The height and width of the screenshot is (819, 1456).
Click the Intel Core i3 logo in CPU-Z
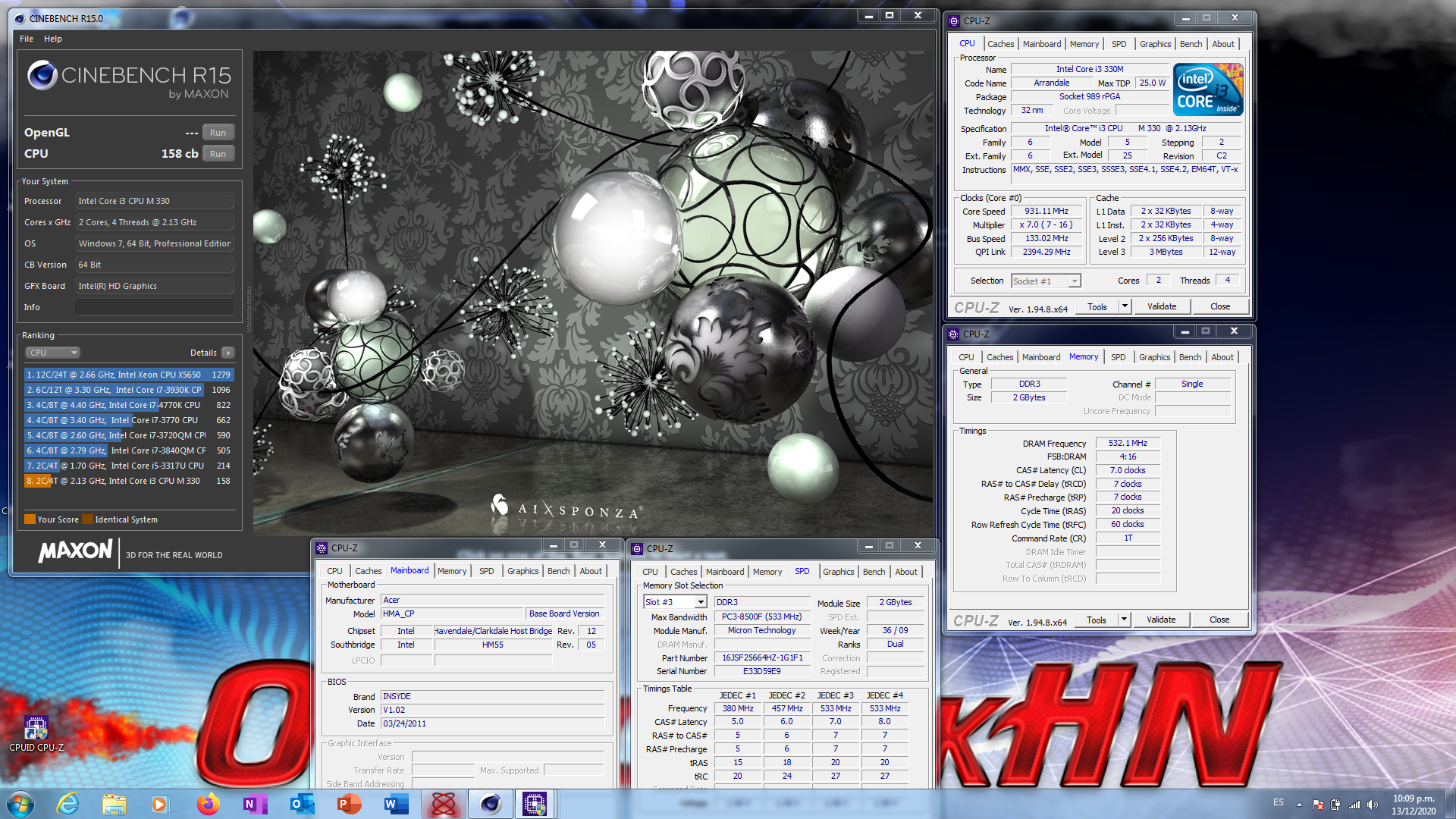tap(1208, 89)
